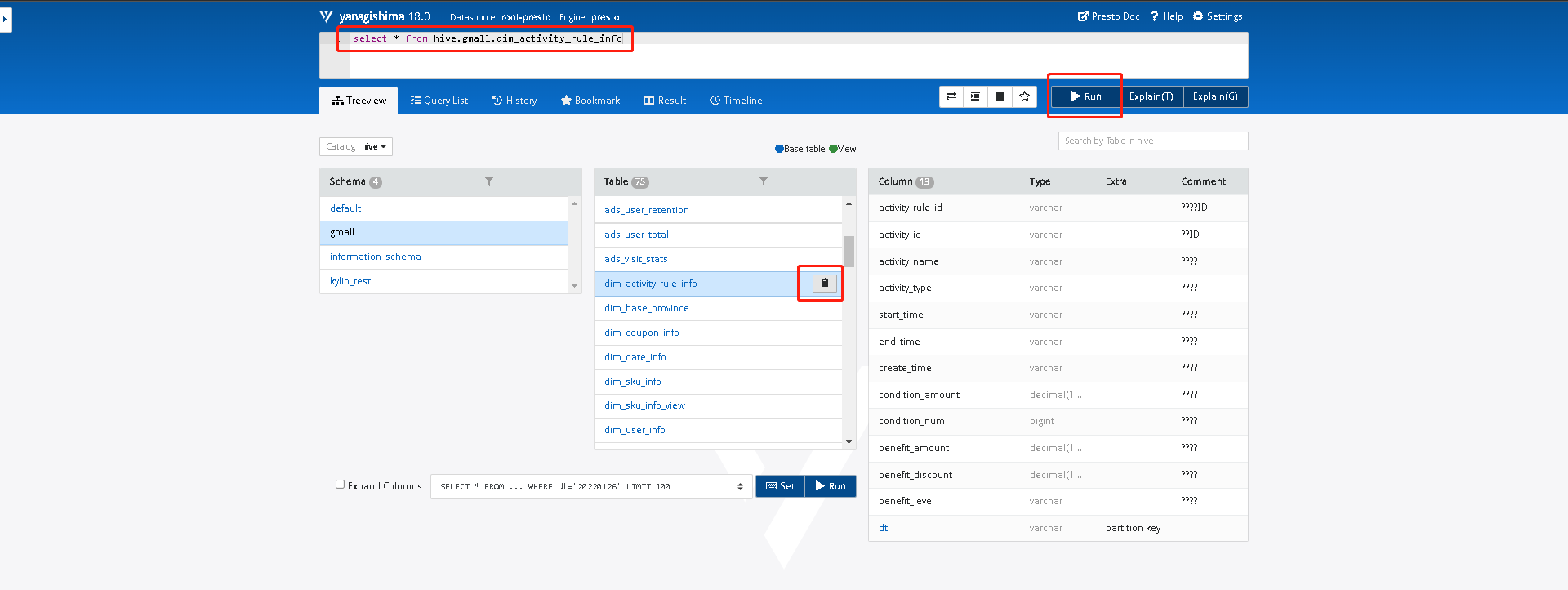Switch to the Treeview tab
Screen dimensions: 1568x590
[359, 101]
